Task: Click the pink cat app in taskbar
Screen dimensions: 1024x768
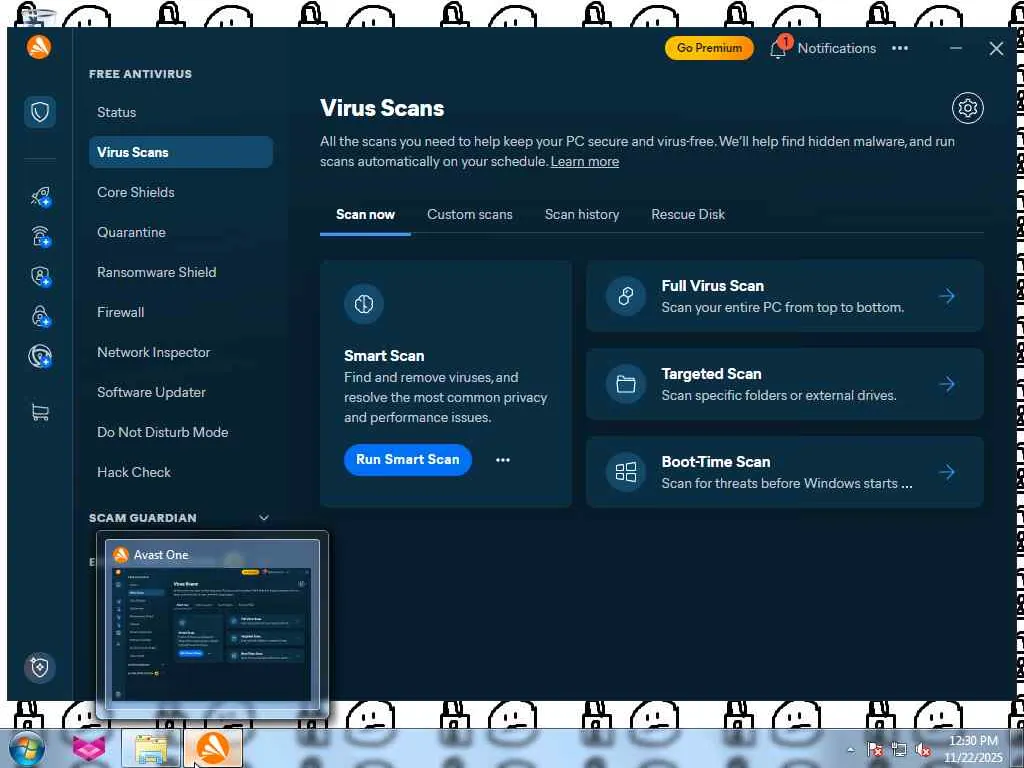Action: pyautogui.click(x=88, y=748)
